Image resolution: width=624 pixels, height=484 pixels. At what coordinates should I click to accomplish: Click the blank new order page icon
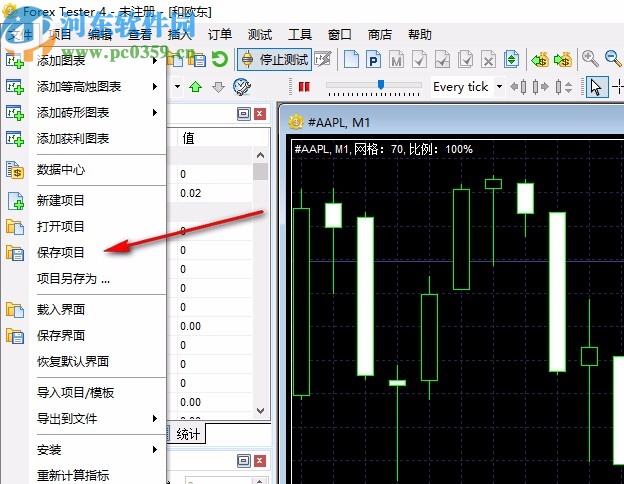coord(351,60)
